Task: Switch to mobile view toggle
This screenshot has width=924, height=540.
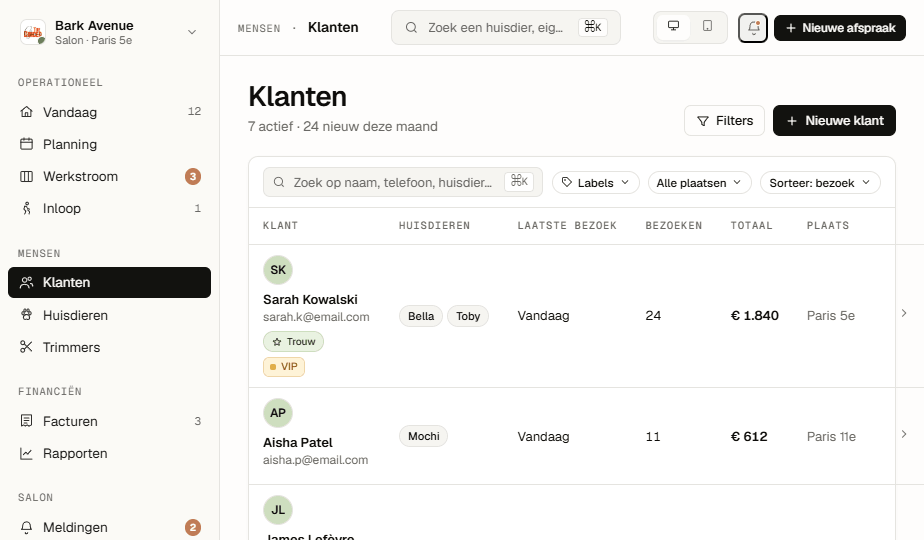Action: click(707, 27)
